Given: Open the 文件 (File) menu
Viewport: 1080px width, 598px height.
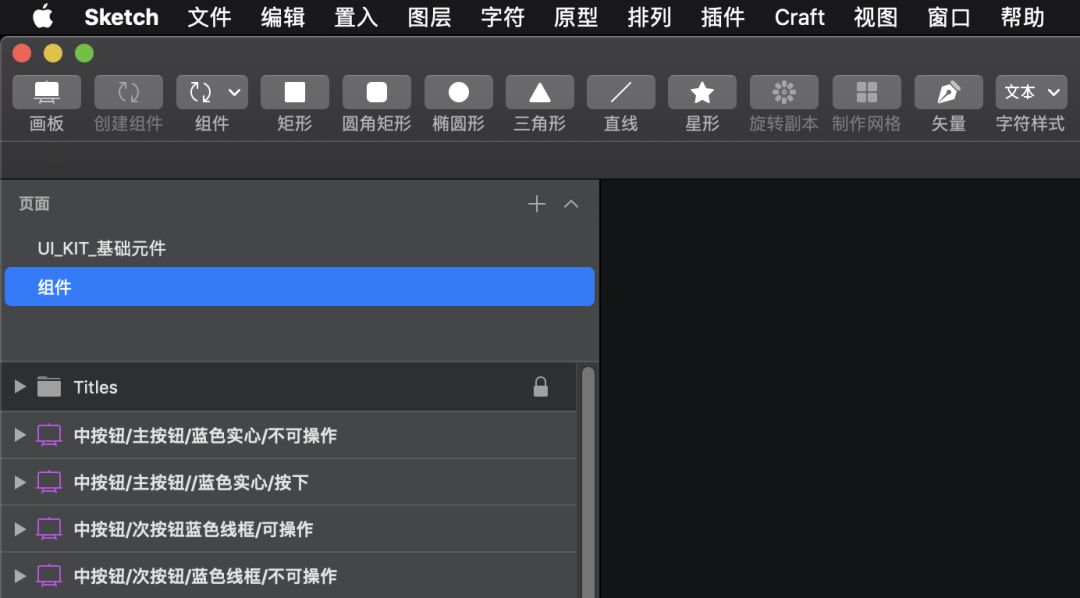Looking at the screenshot, I should pos(209,17).
